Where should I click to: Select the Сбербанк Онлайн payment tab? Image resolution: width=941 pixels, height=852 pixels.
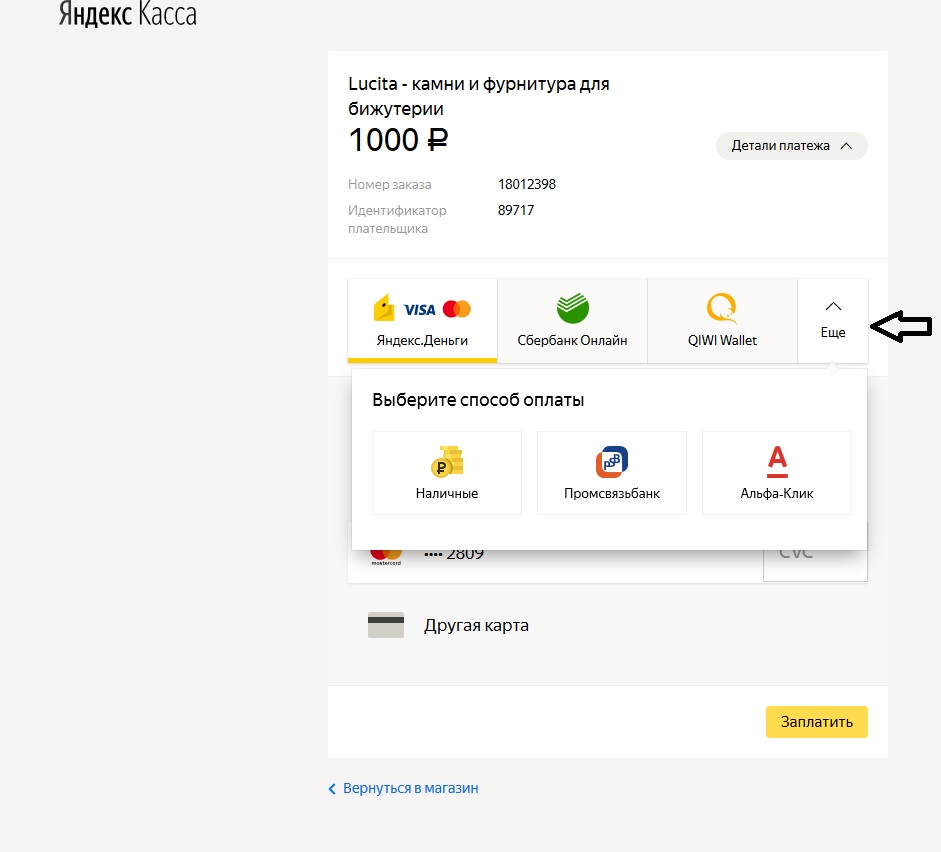tap(573, 320)
